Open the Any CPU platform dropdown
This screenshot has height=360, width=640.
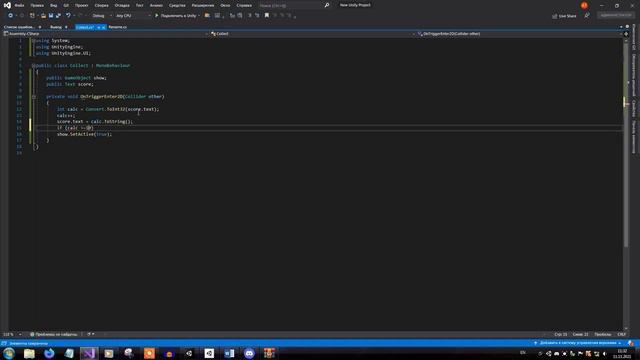click(x=133, y=16)
